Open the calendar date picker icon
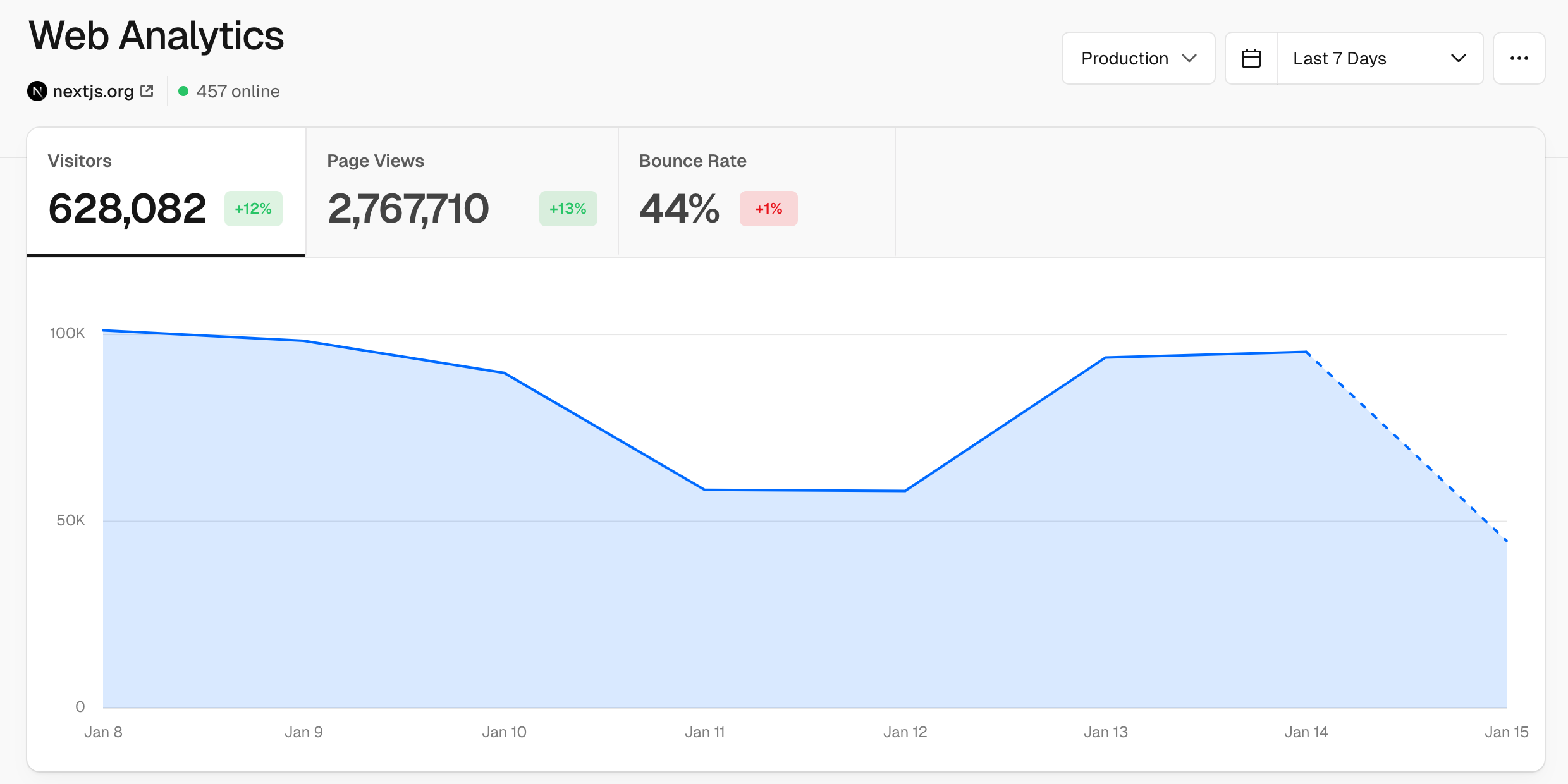Image resolution: width=1568 pixels, height=784 pixels. pyautogui.click(x=1251, y=58)
